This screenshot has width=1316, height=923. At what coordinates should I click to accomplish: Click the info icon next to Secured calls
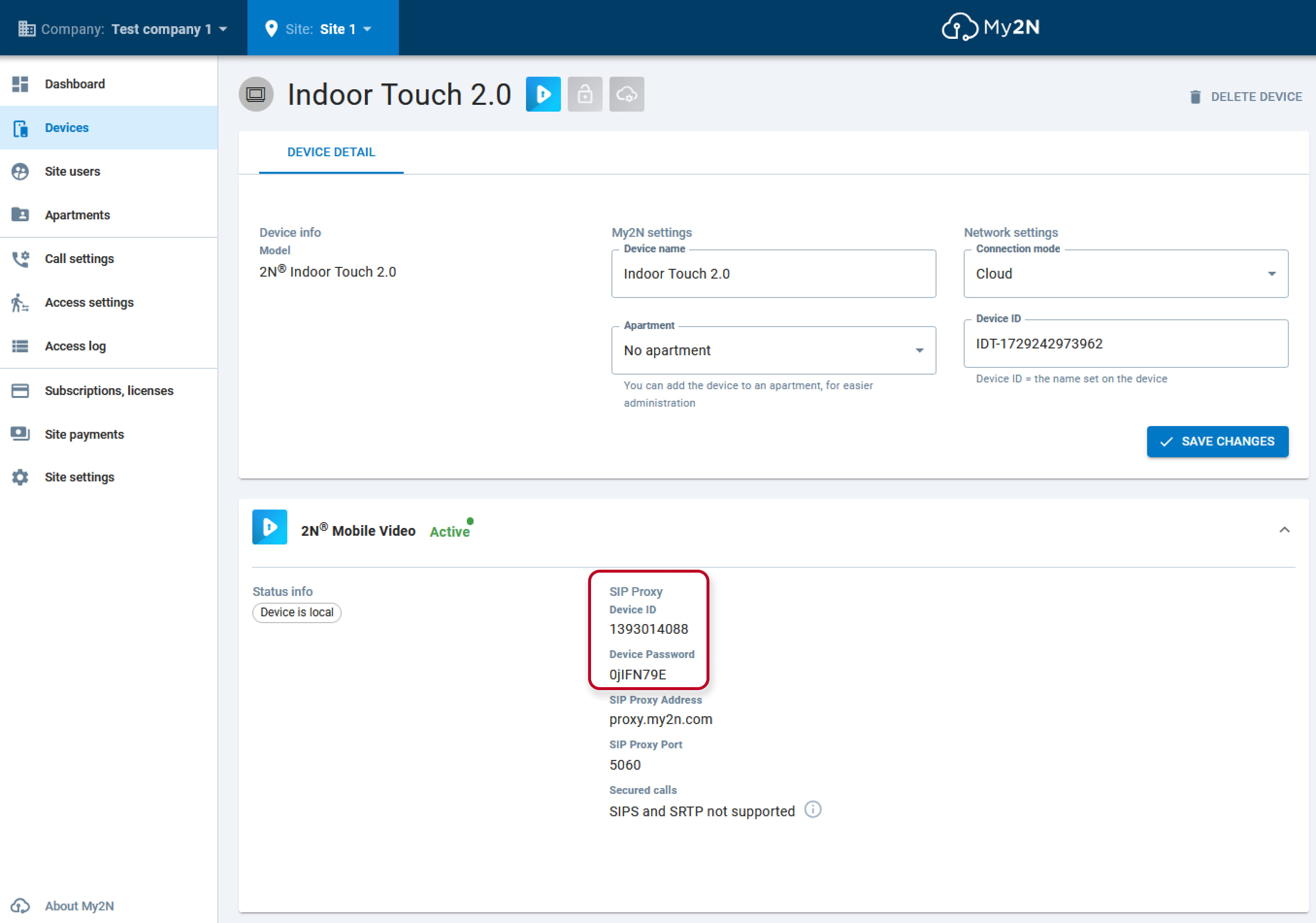pyautogui.click(x=813, y=809)
